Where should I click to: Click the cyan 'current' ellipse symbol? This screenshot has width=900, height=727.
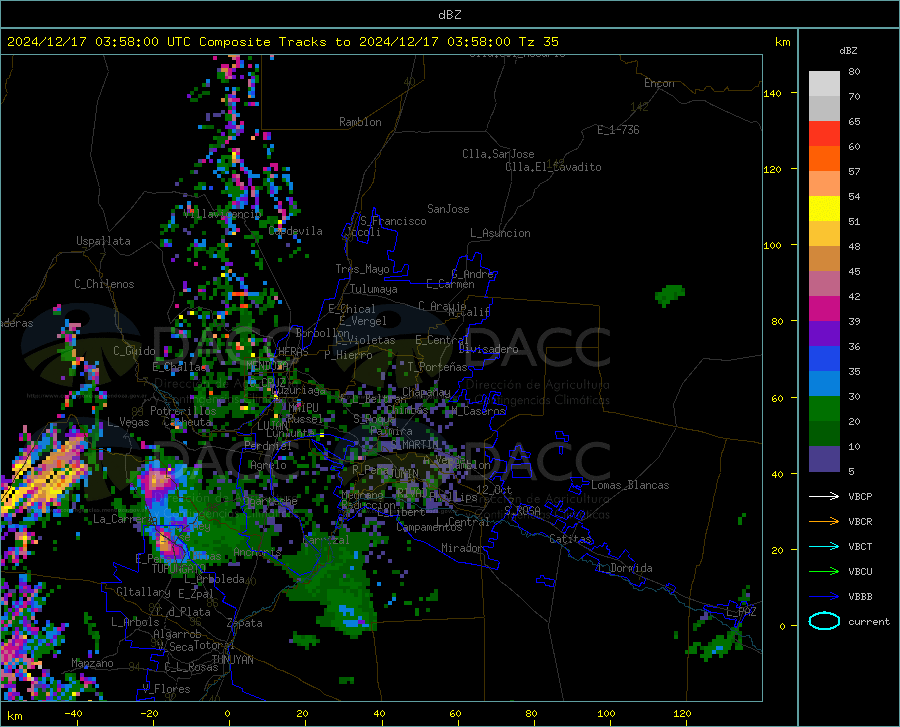click(x=824, y=621)
